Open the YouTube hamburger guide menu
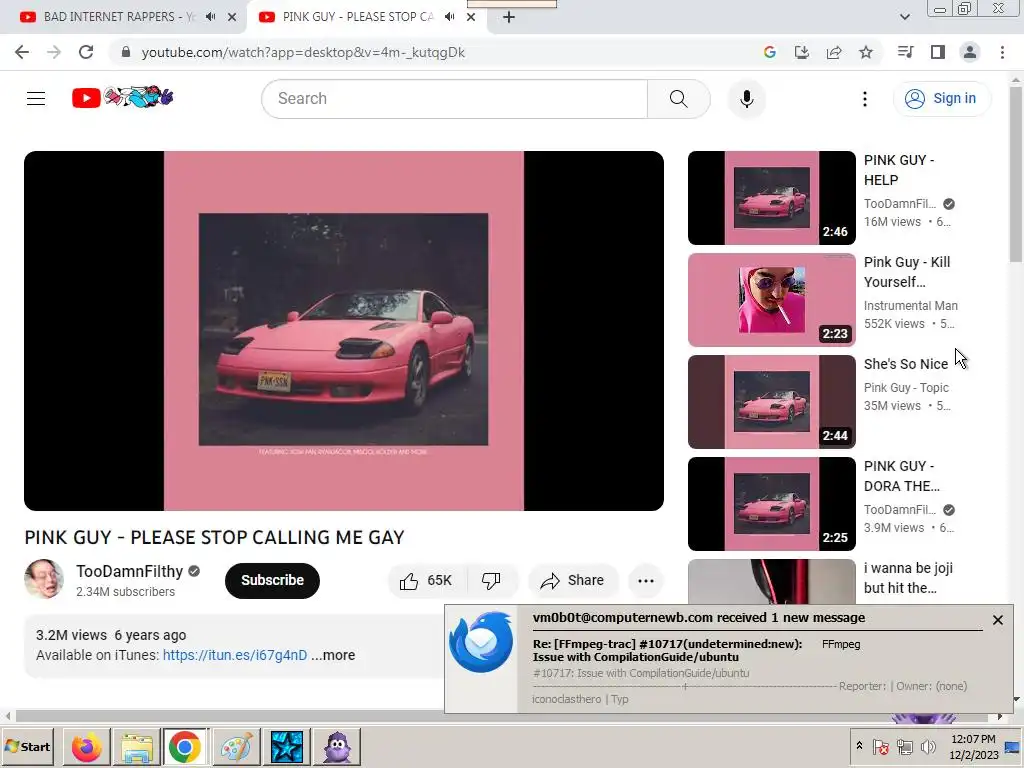Image resolution: width=1024 pixels, height=768 pixels. (36, 99)
